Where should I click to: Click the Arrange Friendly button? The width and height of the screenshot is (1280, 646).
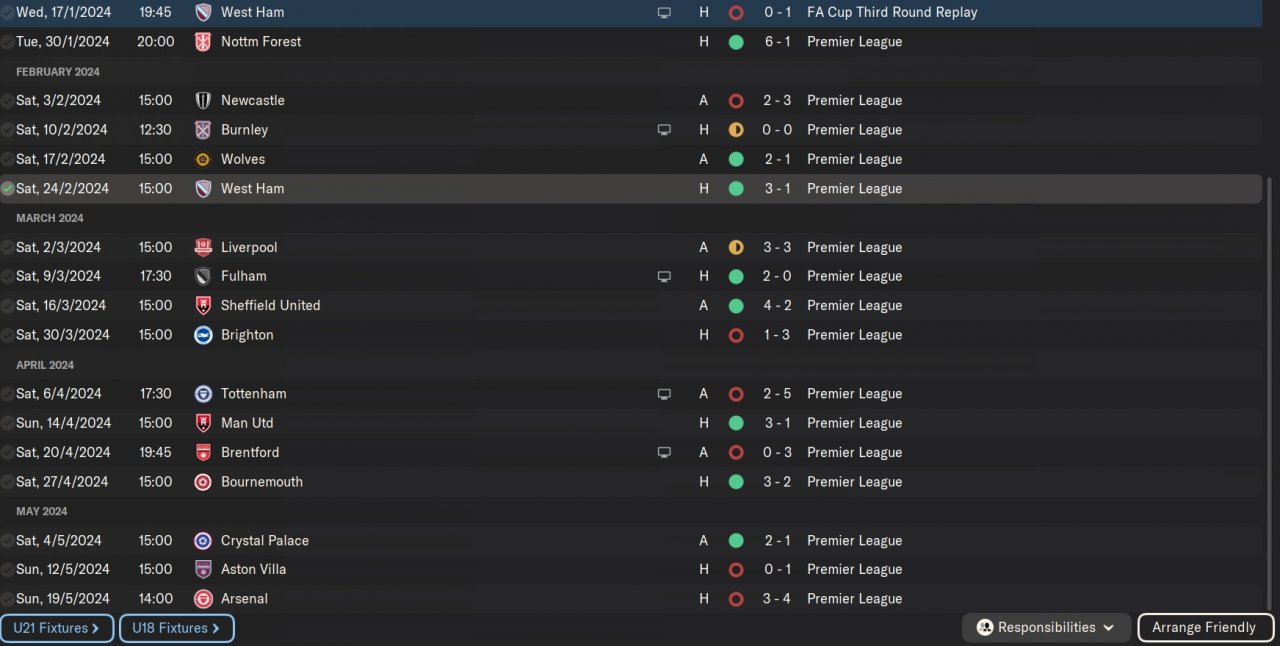(x=1204, y=628)
